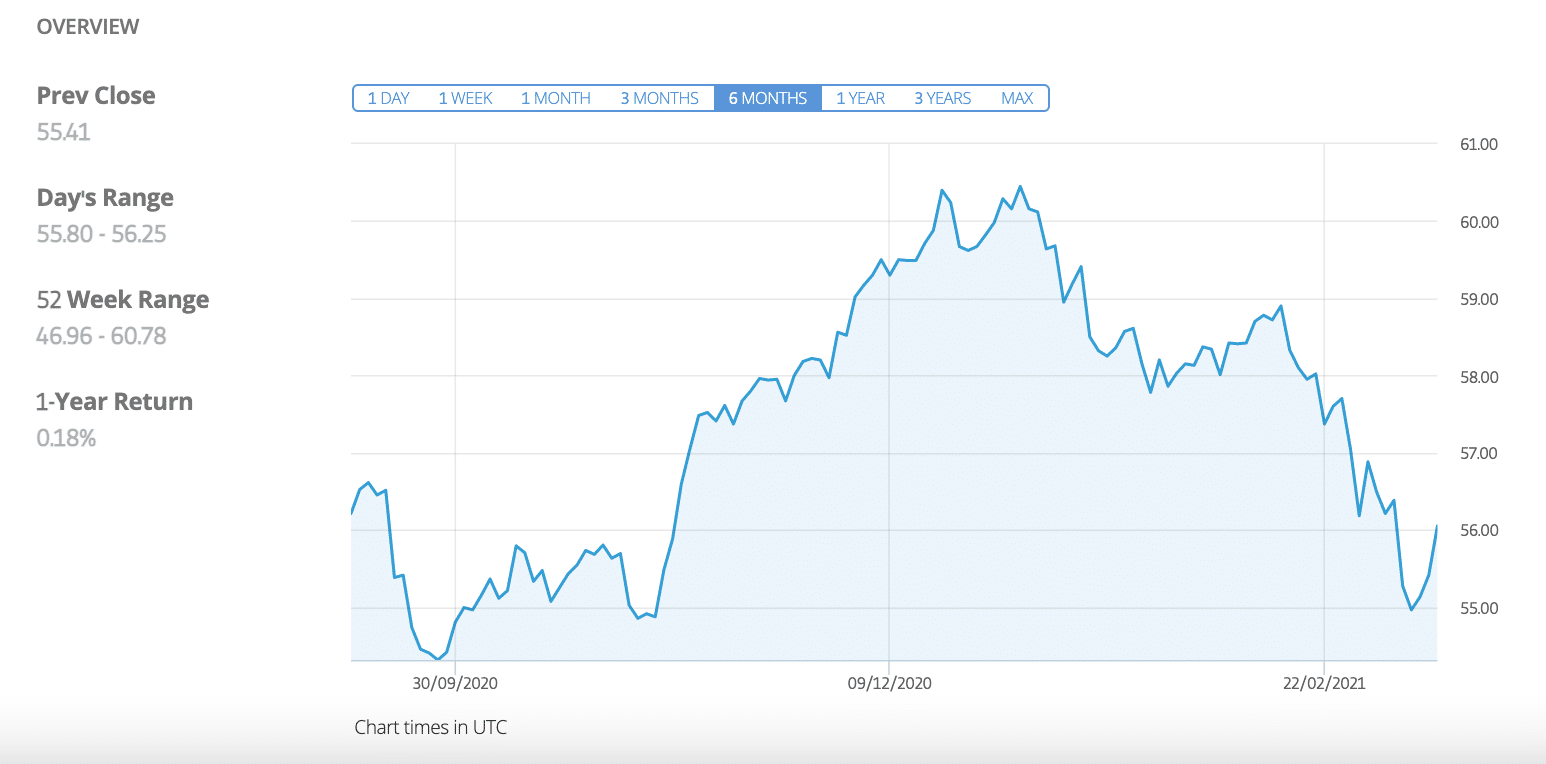Click the 59.00 price axis label
Screen dimensions: 1546x764
click(1479, 300)
